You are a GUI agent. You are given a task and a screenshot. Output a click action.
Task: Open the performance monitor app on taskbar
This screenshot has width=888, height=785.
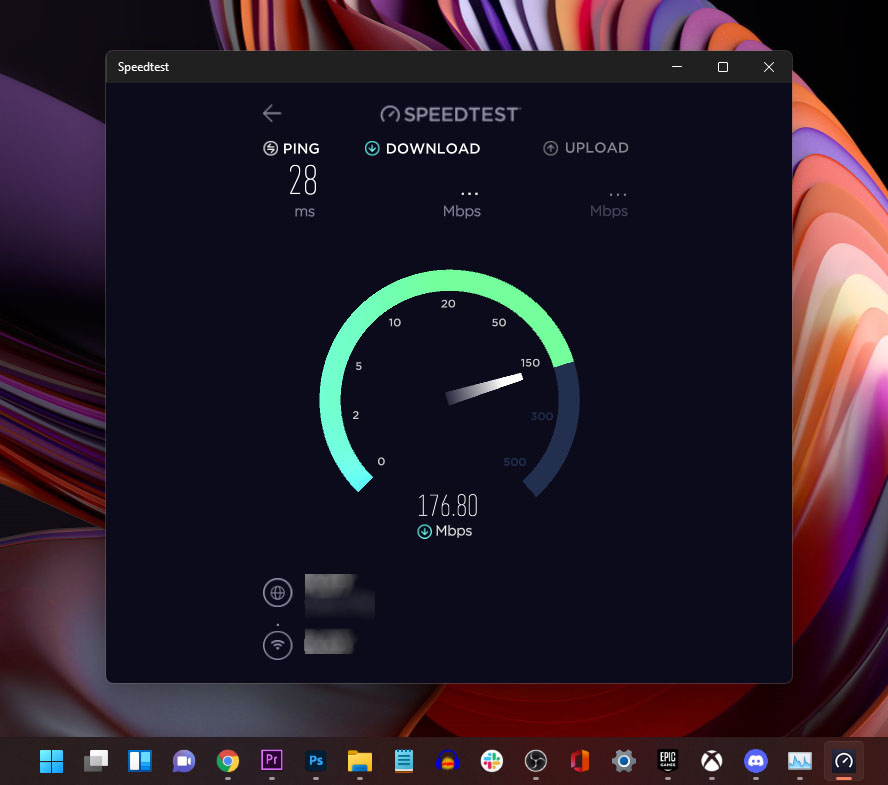tap(800, 761)
